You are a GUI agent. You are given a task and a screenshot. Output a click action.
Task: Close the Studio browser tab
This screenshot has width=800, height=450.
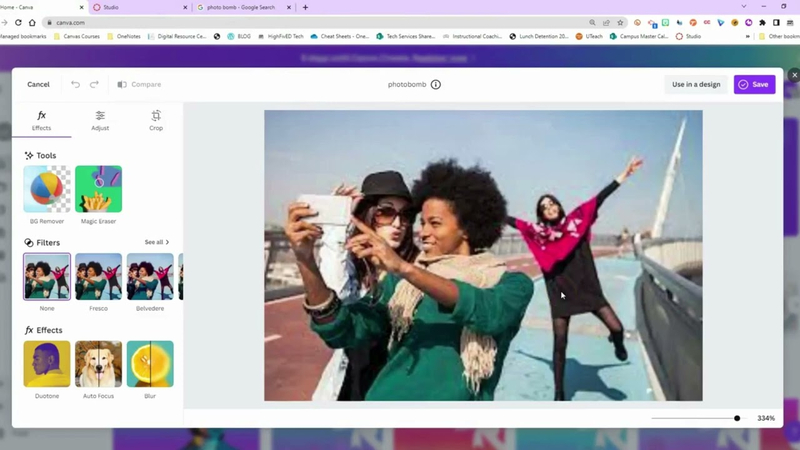[x=185, y=7]
